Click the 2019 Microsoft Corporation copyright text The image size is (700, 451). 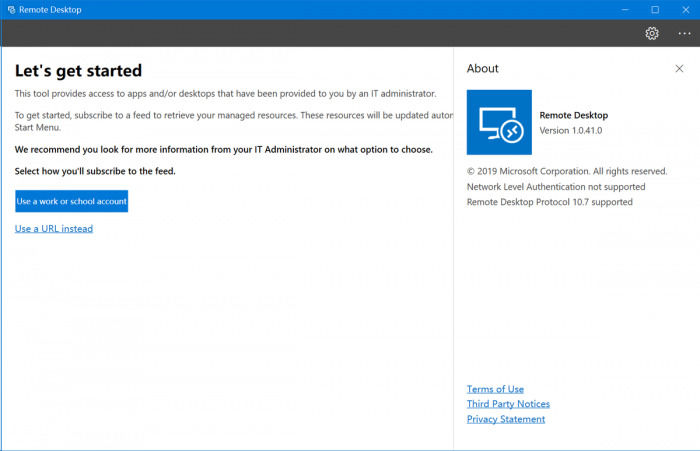tap(567, 171)
